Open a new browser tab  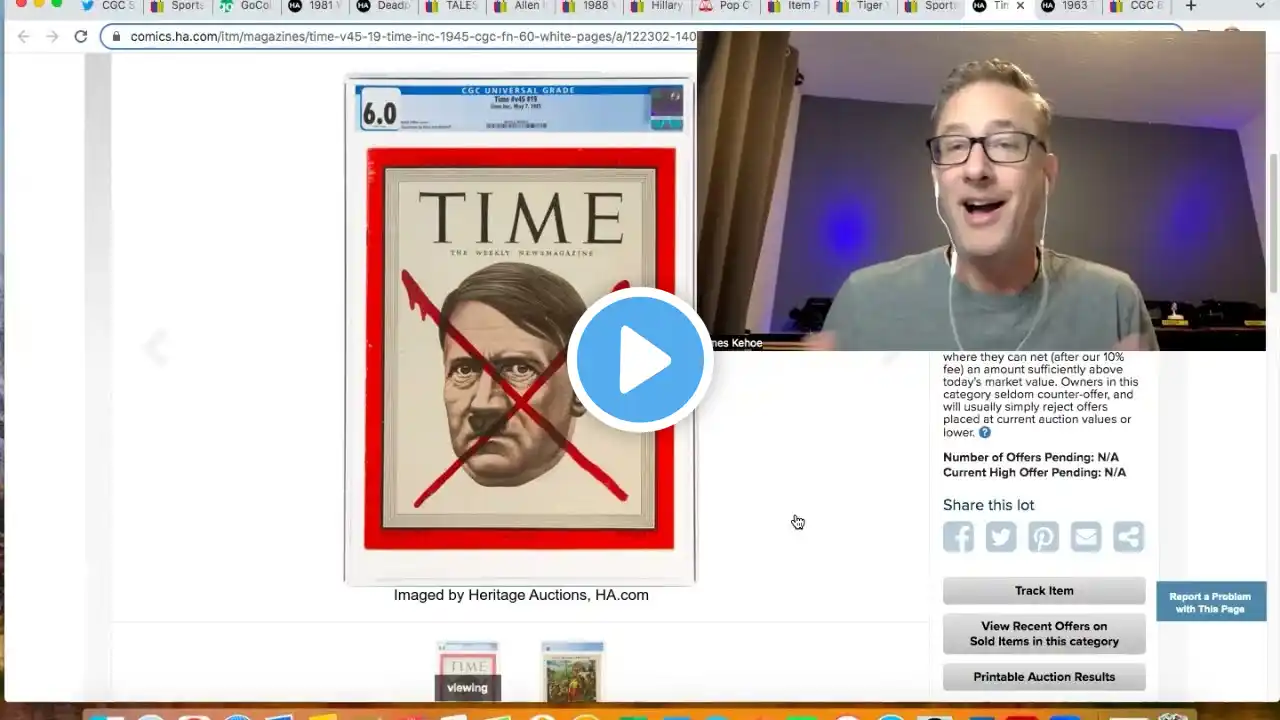[1190, 6]
